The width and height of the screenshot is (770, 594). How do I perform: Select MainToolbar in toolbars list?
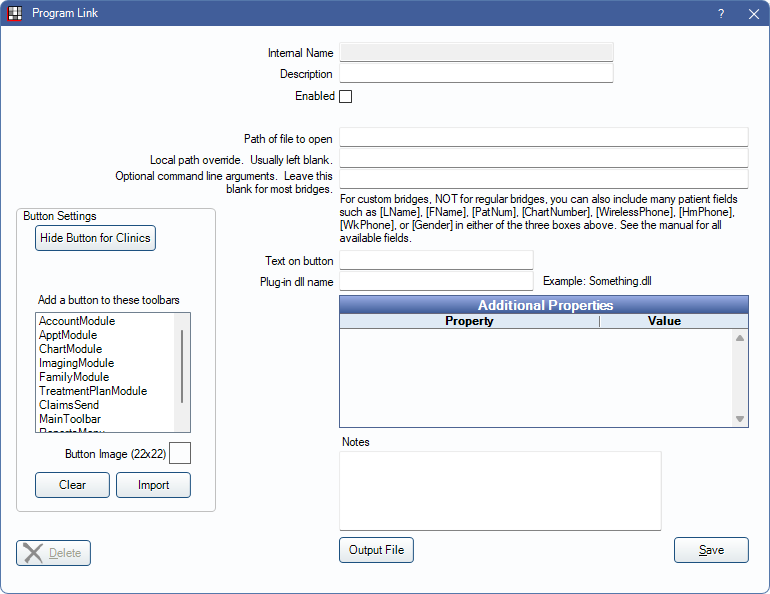(x=70, y=419)
